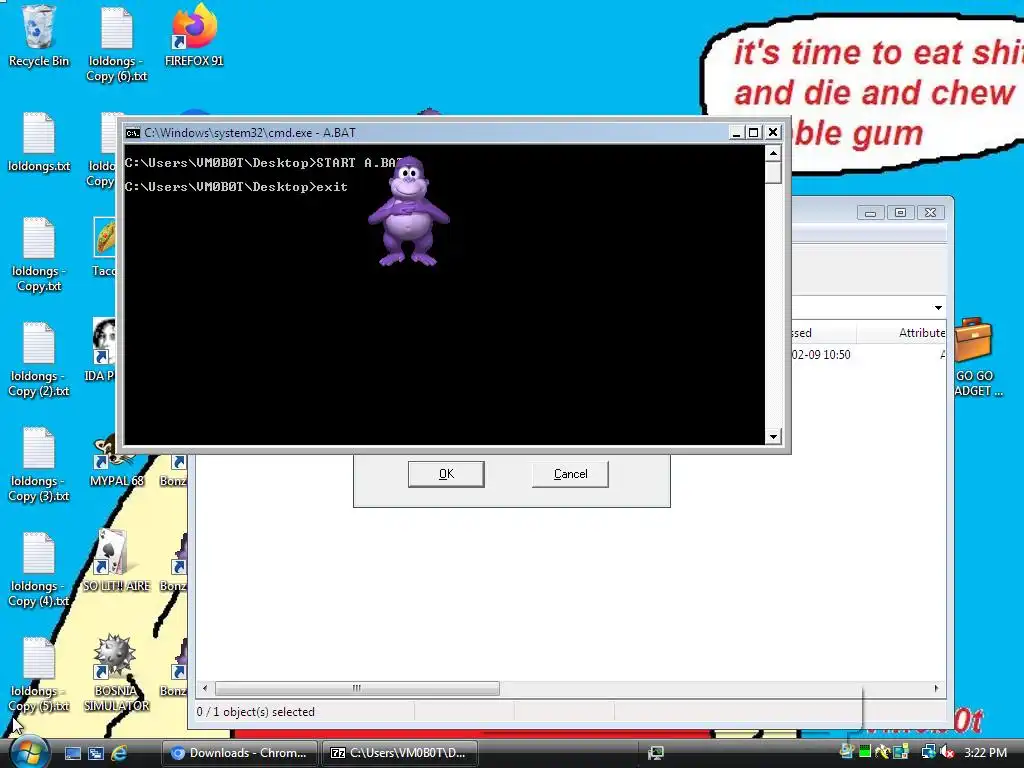The image size is (1024, 768).
Task: Launch Internet Explorer from quick launch
Action: 120,753
